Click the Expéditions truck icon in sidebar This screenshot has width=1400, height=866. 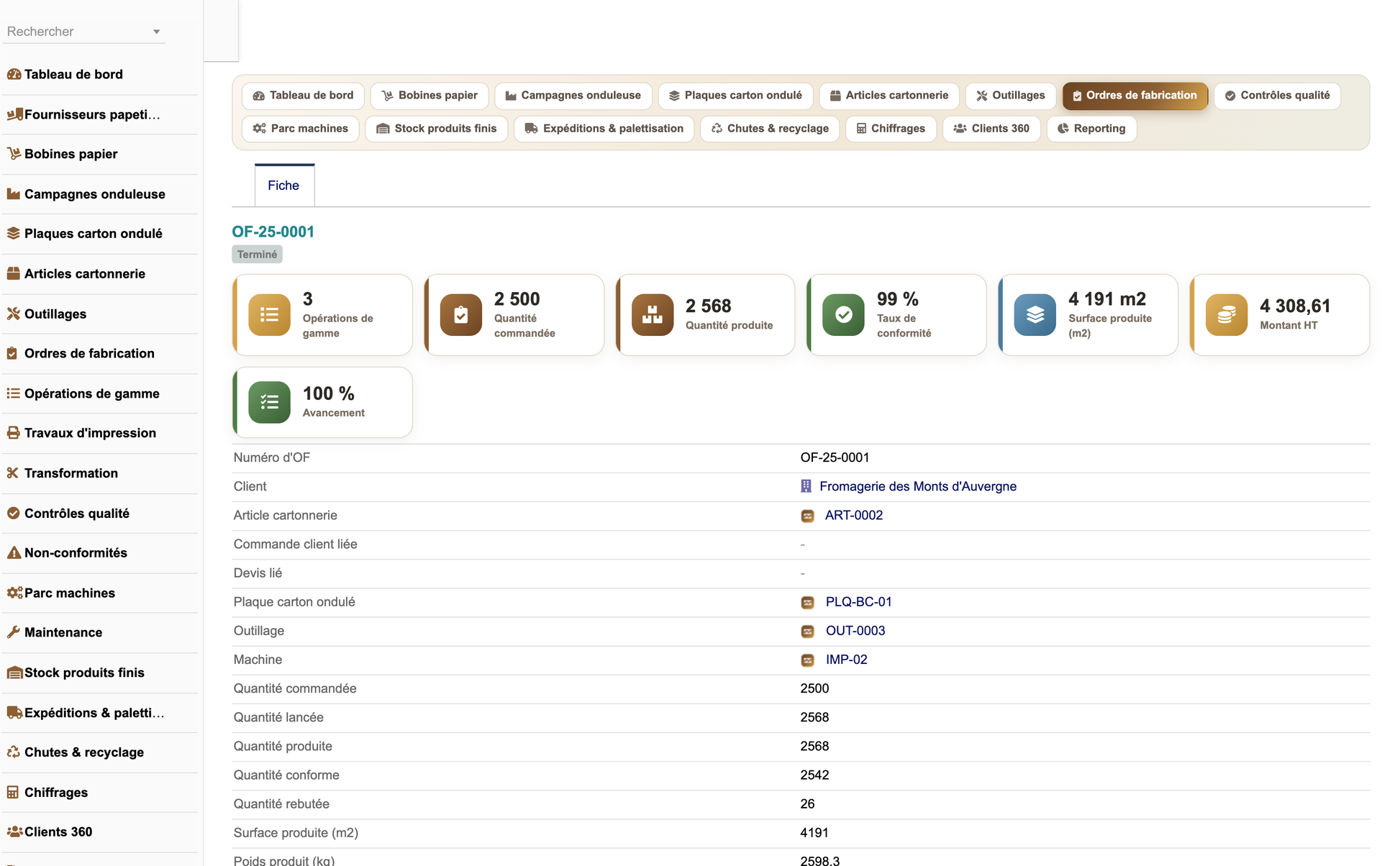[x=14, y=712]
